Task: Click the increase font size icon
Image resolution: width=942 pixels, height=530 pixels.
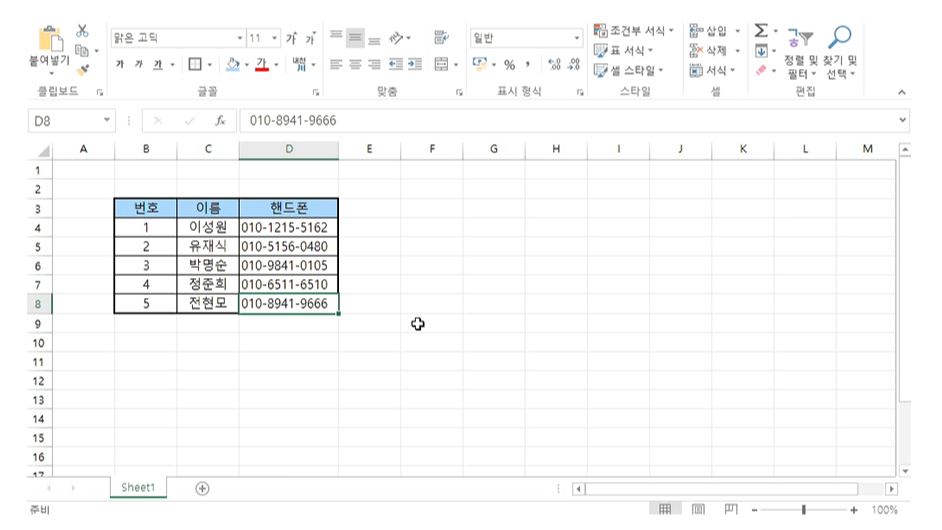Action: [292, 38]
